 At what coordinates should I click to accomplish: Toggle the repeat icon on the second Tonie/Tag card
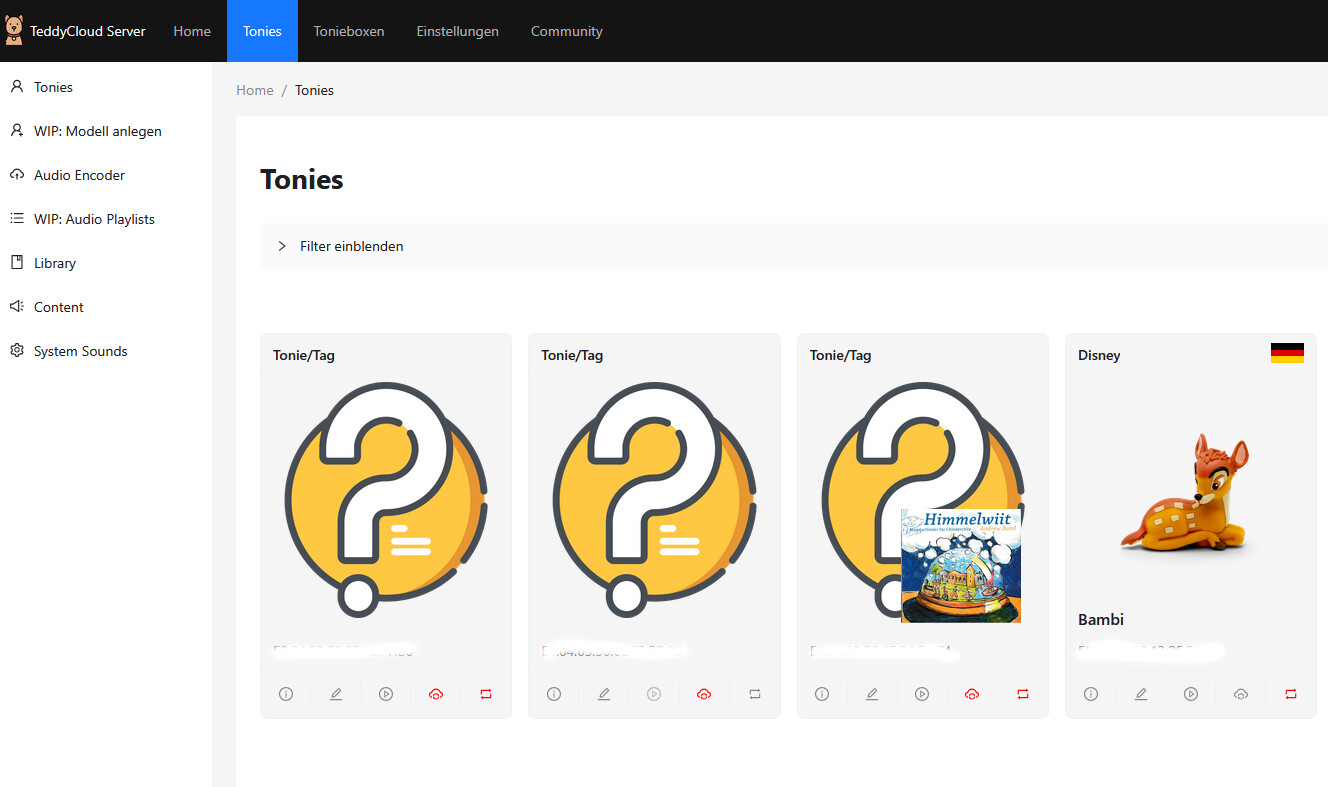[754, 694]
